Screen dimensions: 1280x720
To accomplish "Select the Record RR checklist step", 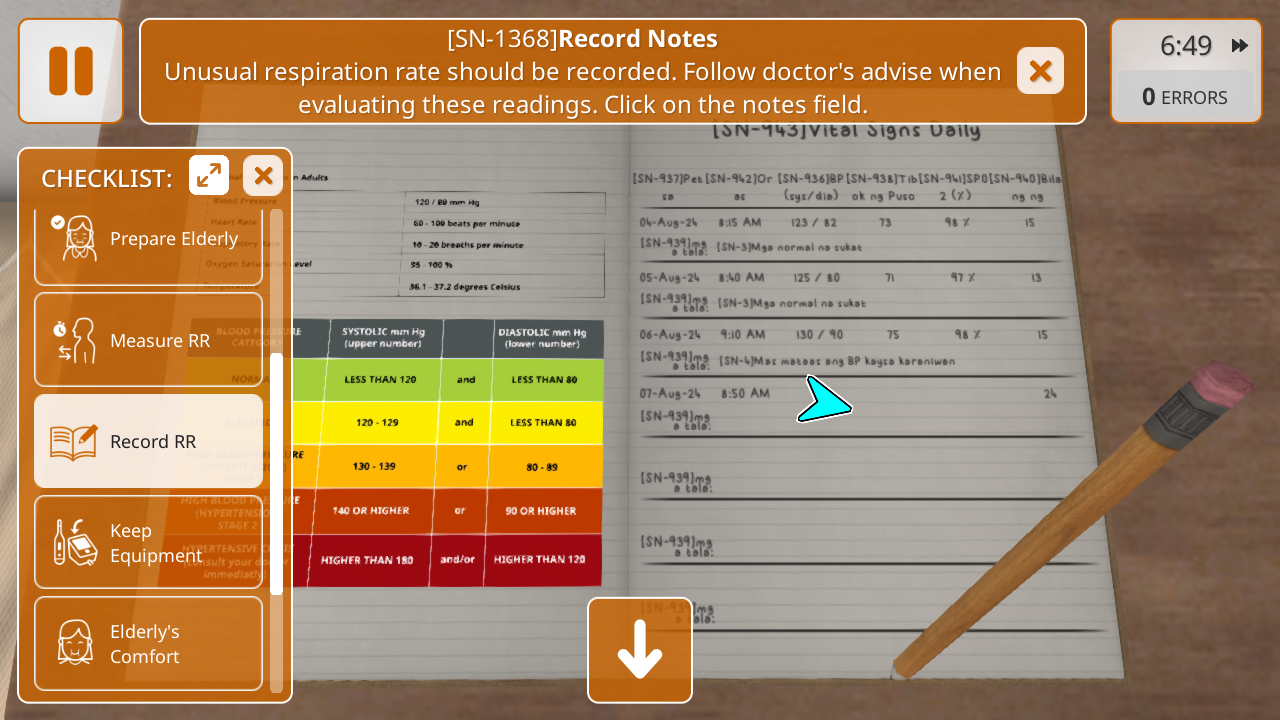I will click(x=148, y=441).
